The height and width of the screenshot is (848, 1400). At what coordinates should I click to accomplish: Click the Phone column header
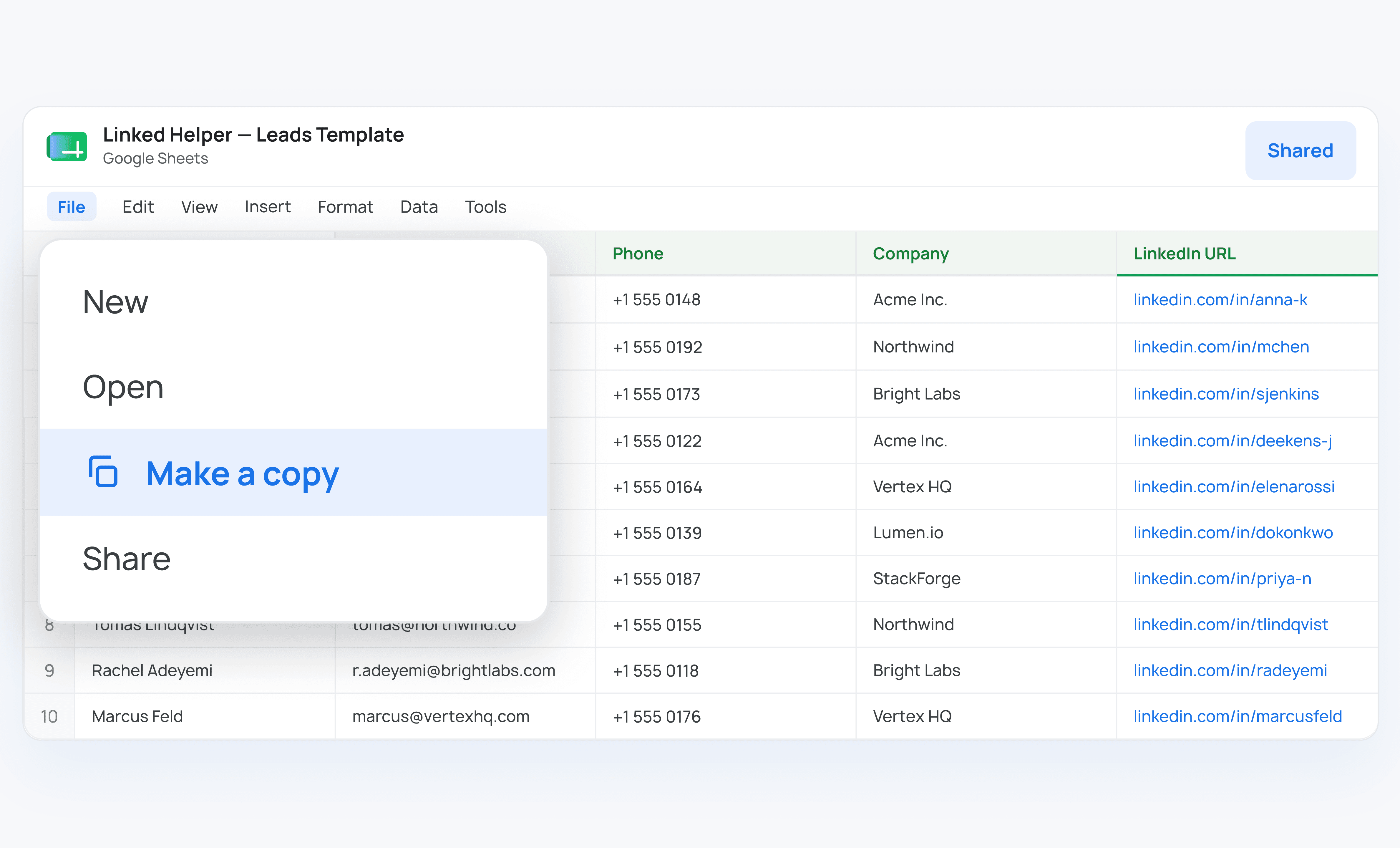726,254
